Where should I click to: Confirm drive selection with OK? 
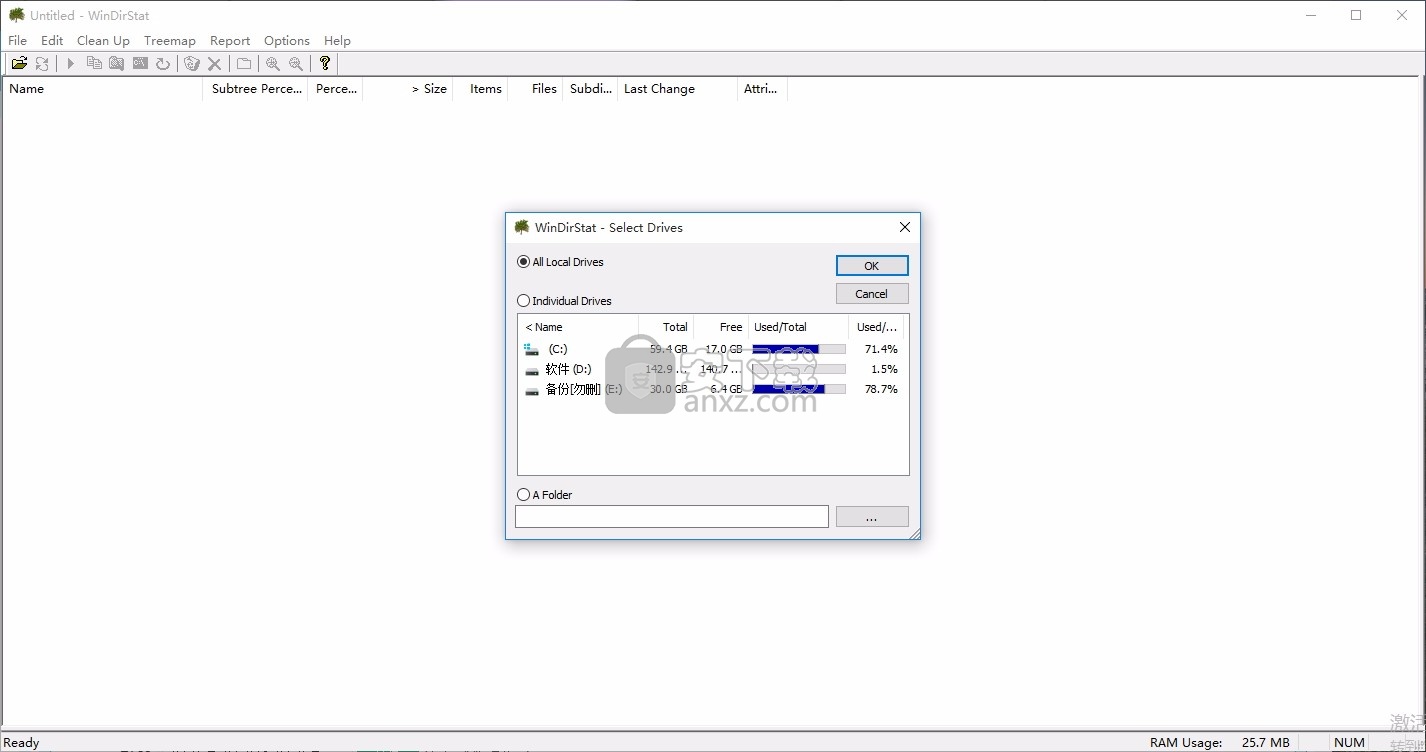(x=872, y=266)
